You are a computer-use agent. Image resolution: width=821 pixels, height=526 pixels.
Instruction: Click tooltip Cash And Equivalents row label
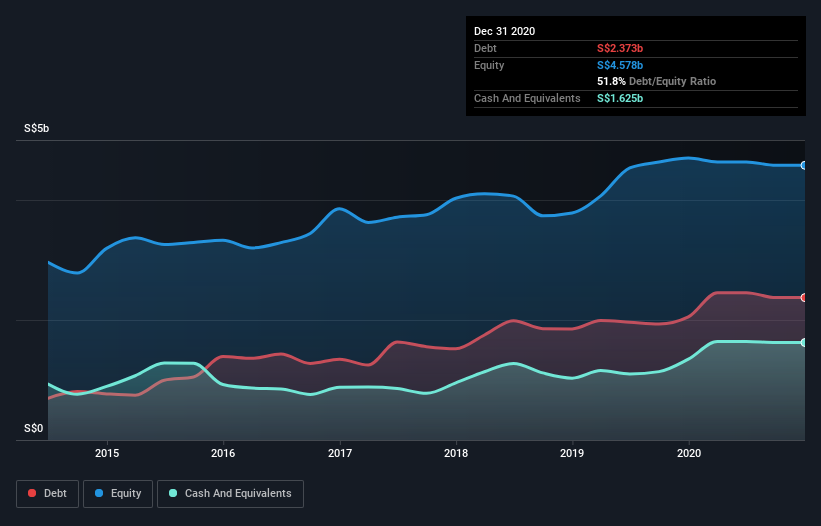coord(527,98)
